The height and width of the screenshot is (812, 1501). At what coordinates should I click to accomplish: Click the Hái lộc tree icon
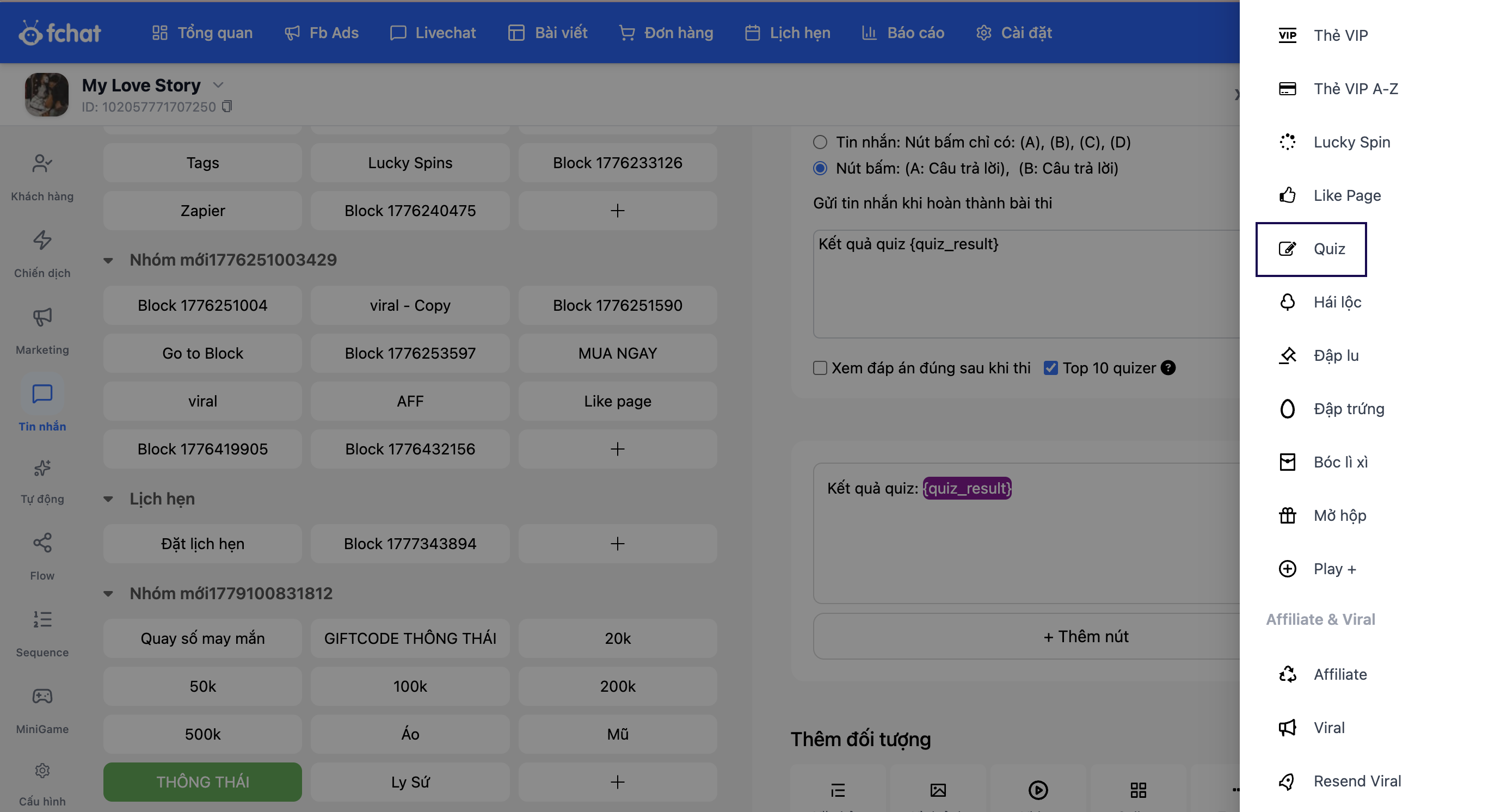(x=1287, y=302)
